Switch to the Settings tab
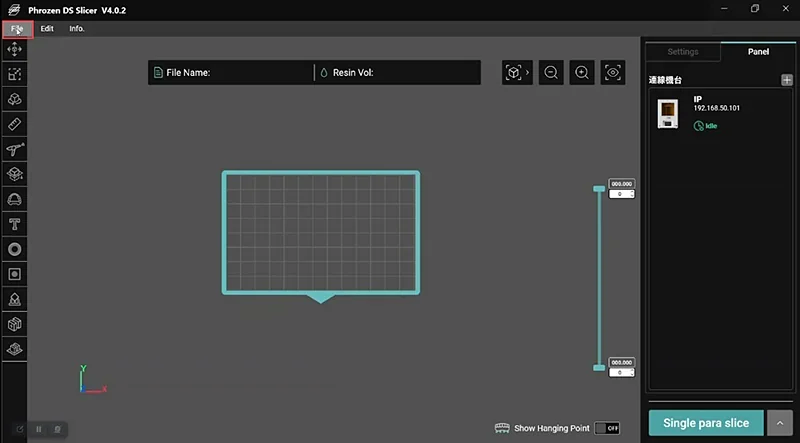 pyautogui.click(x=683, y=52)
